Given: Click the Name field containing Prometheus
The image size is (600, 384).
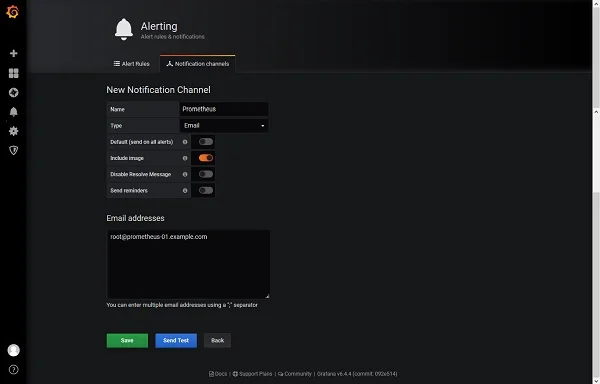Looking at the screenshot, I should 224,109.
